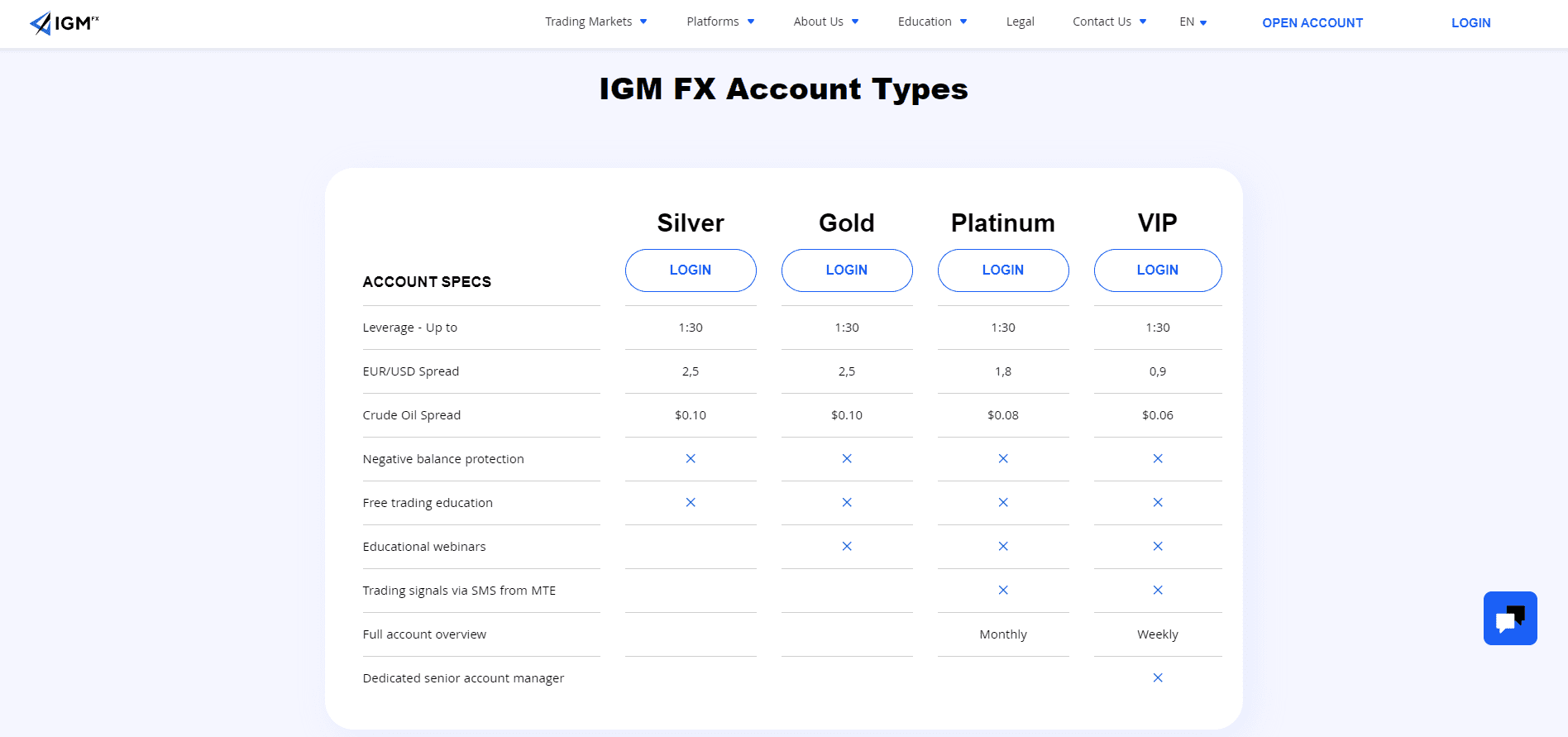The image size is (1568, 737).
Task: Expand the Contact Us dropdown menu
Action: click(x=1109, y=22)
